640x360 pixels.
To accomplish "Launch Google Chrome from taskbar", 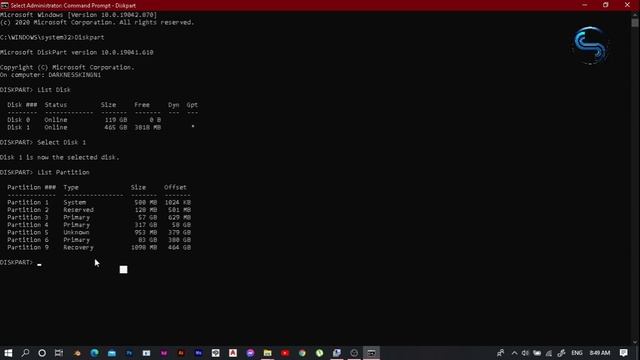I will (302, 353).
